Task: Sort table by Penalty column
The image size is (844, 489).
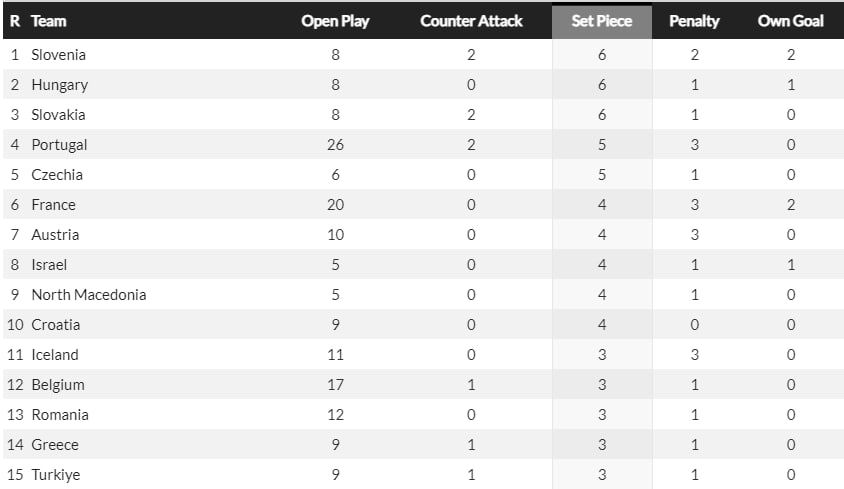Action: tap(694, 21)
